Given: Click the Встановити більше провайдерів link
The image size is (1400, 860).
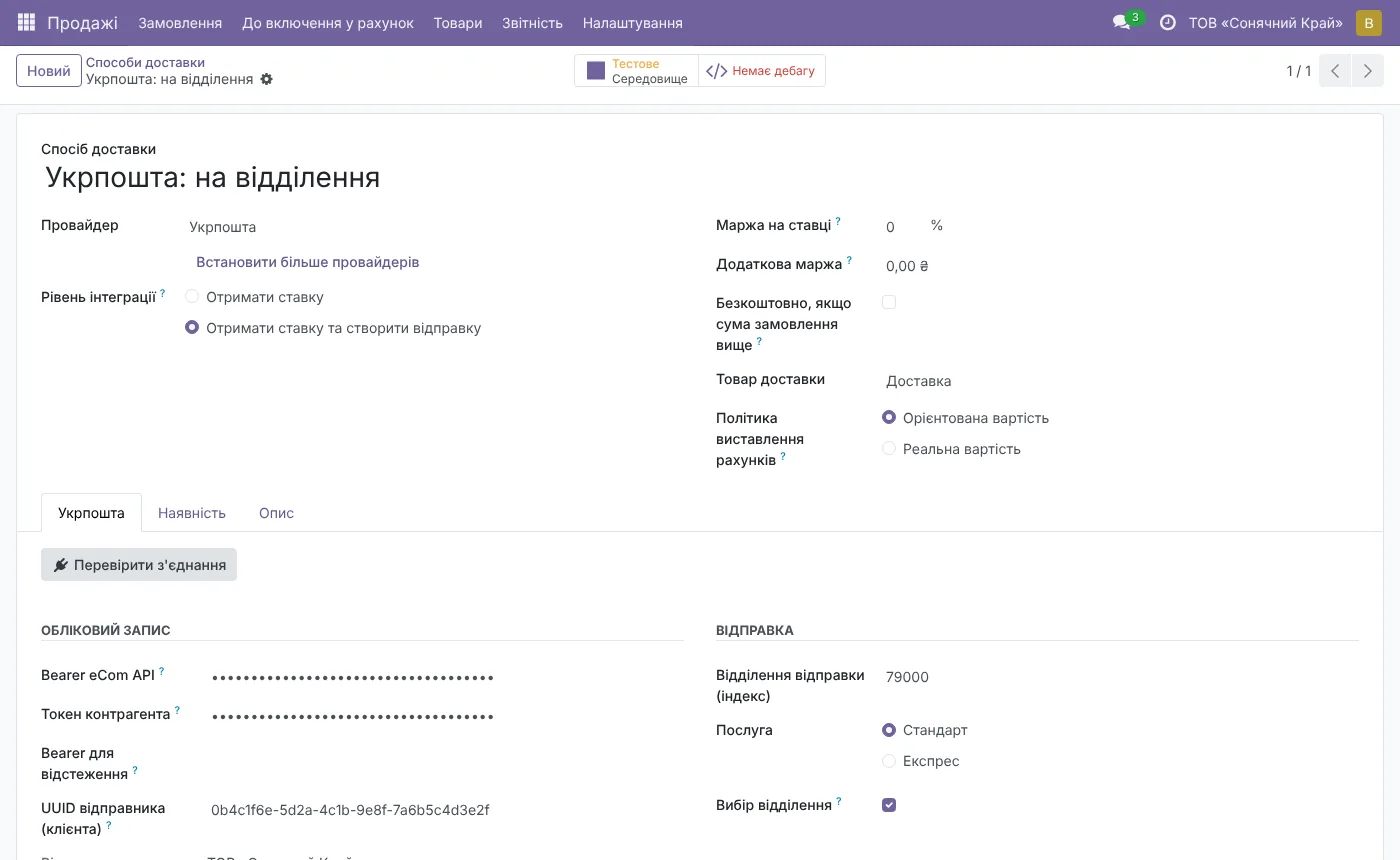Looking at the screenshot, I should pyautogui.click(x=307, y=262).
